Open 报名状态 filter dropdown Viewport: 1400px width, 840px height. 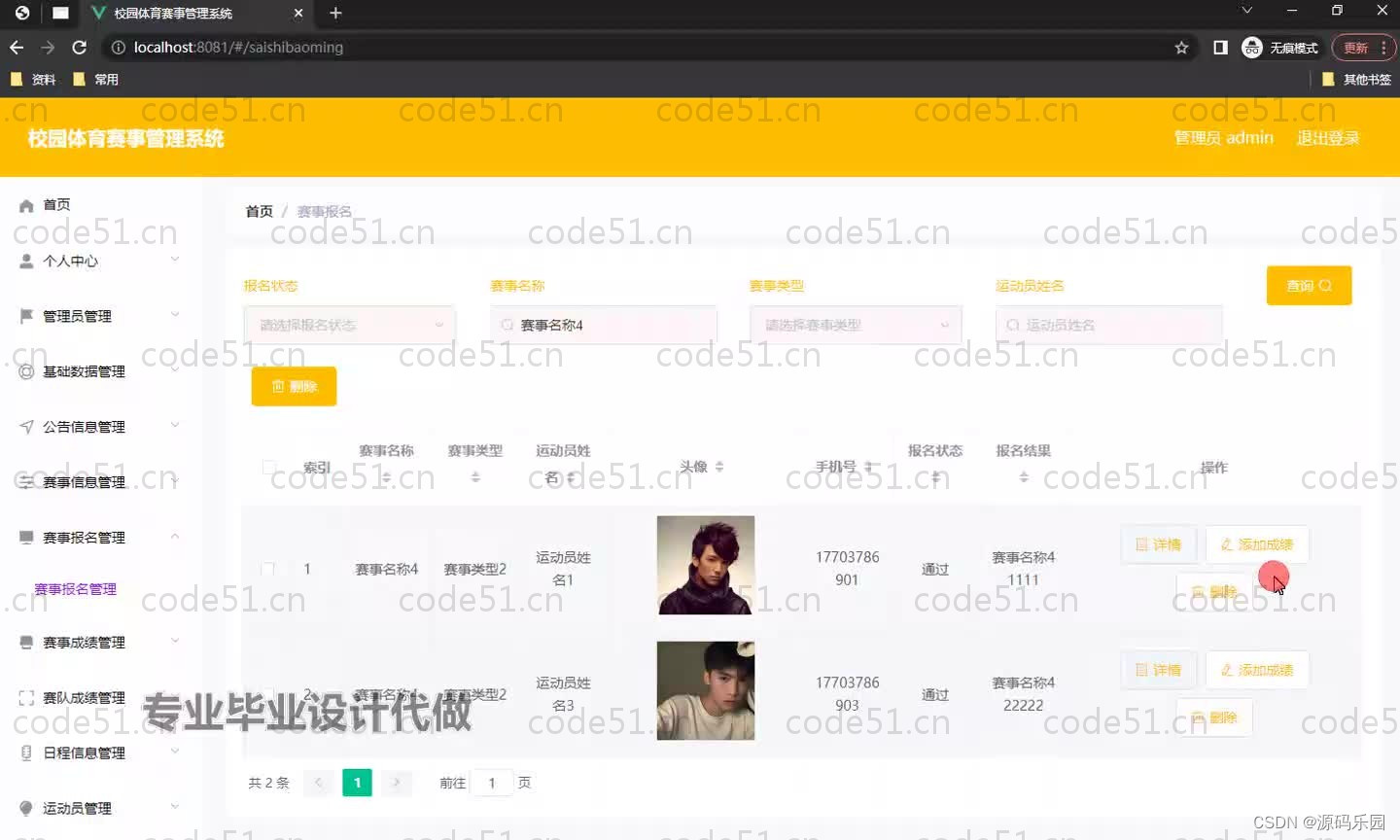coord(349,325)
